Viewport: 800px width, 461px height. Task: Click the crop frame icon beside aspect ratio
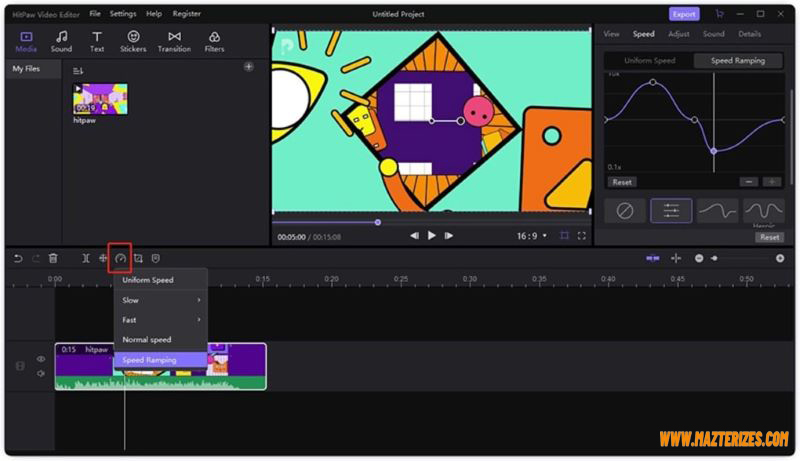point(564,236)
